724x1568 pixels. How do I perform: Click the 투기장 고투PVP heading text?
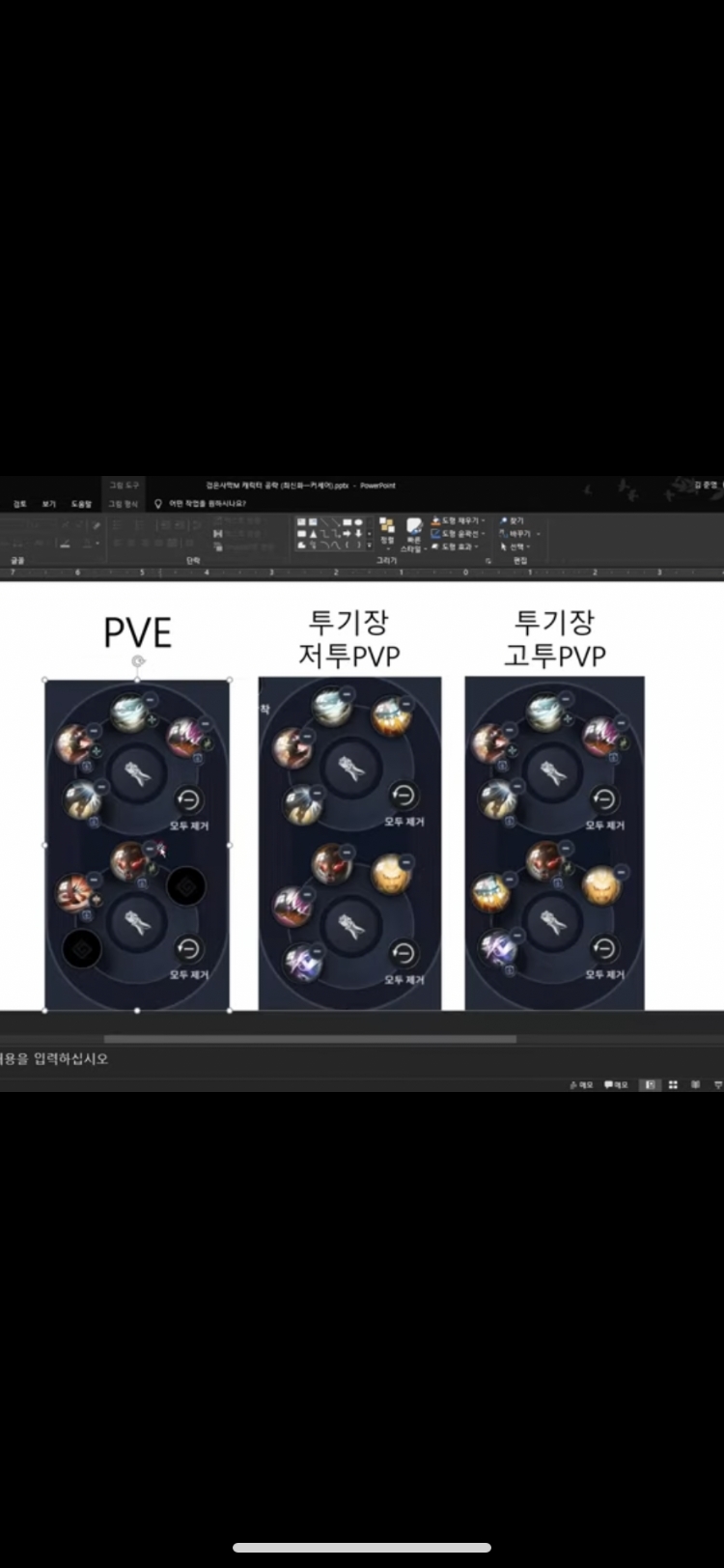point(555,638)
